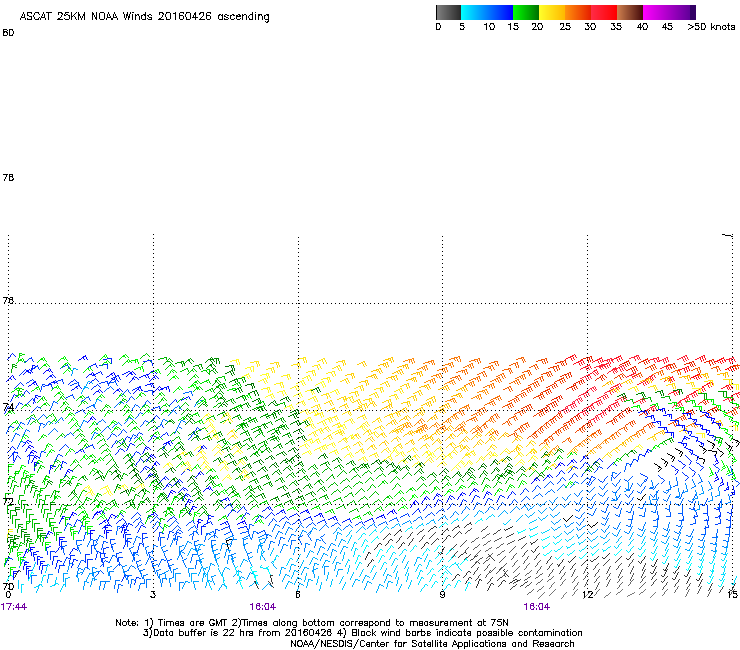Click the '>50 knots' legend label
The image size is (740, 650).
pyautogui.click(x=711, y=27)
